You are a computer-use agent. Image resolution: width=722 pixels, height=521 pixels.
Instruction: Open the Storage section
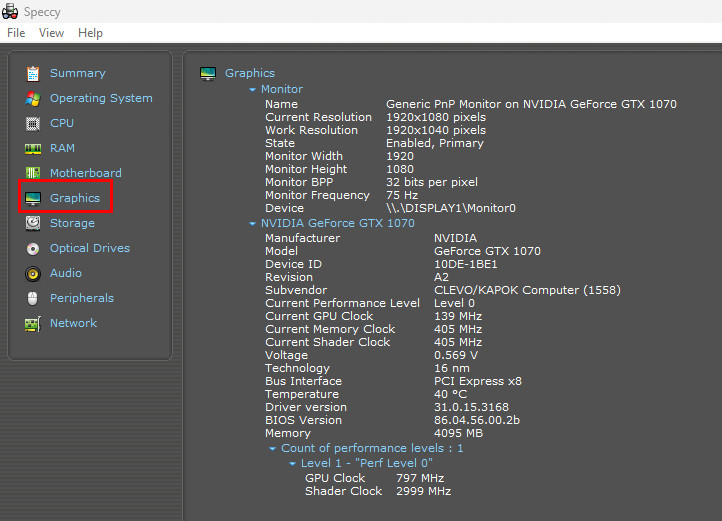coord(72,223)
